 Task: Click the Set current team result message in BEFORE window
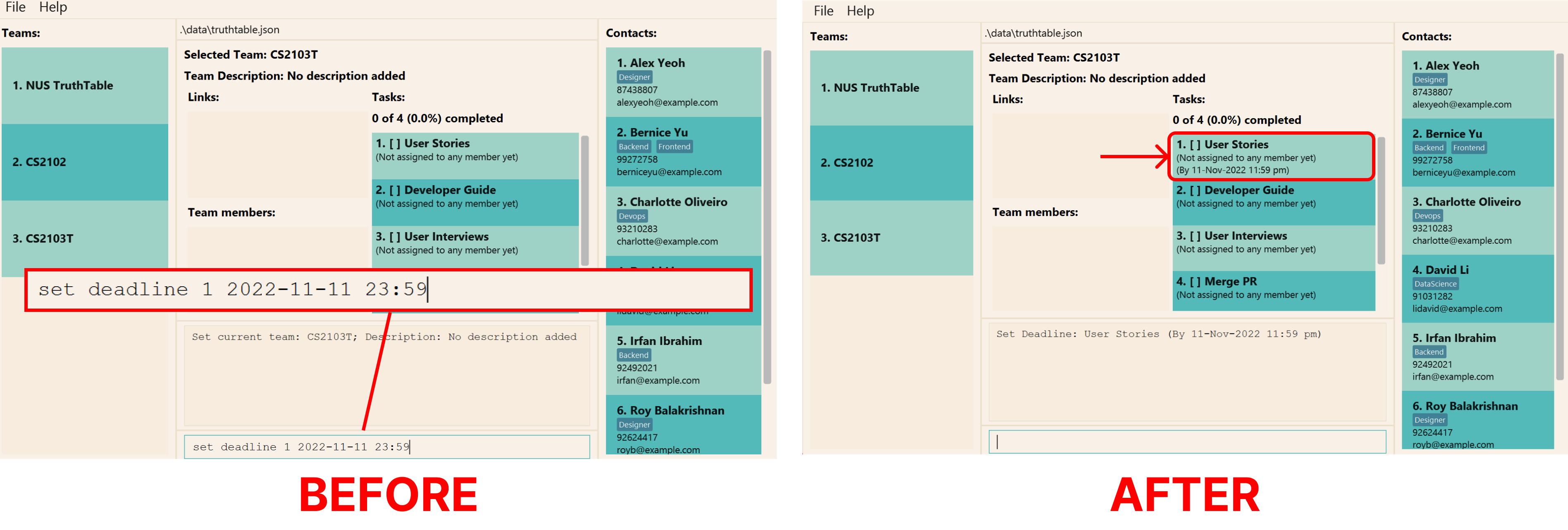[384, 337]
